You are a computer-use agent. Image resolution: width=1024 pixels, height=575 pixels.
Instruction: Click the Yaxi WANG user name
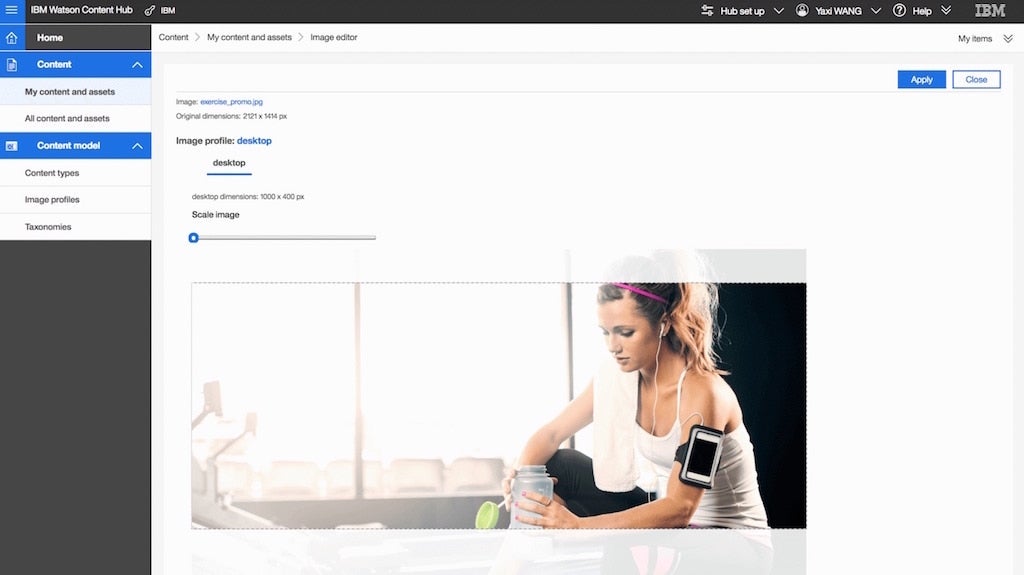tap(839, 10)
